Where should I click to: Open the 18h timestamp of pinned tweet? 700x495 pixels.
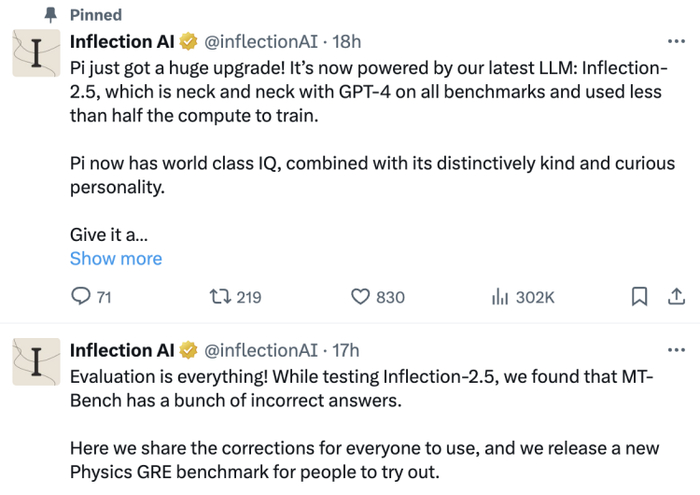pyautogui.click(x=346, y=41)
